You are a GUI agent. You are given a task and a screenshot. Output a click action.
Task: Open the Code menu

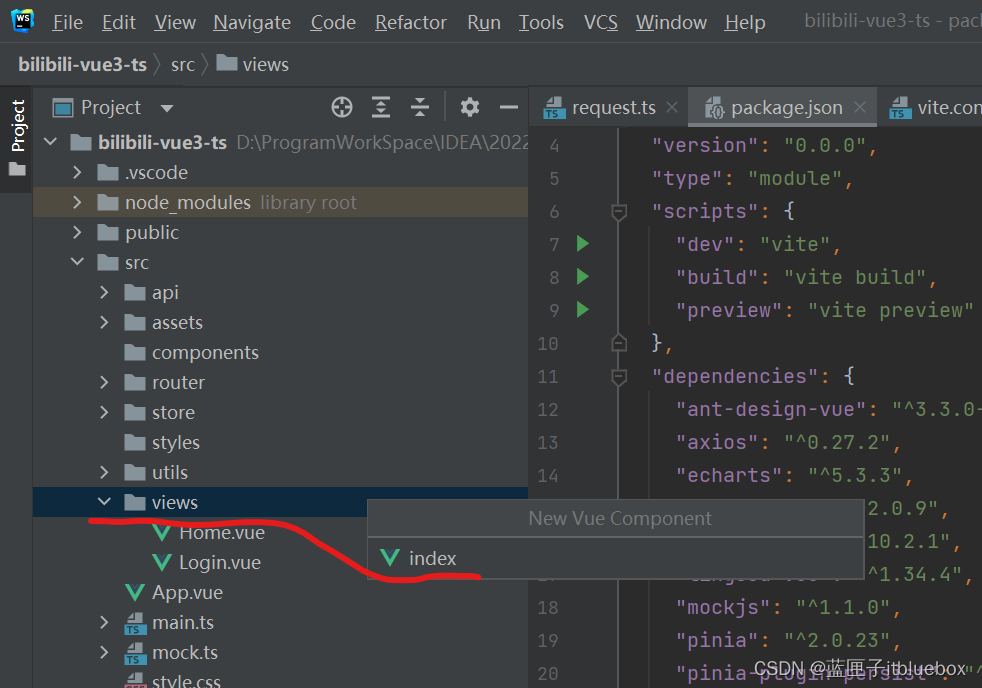pyautogui.click(x=333, y=23)
